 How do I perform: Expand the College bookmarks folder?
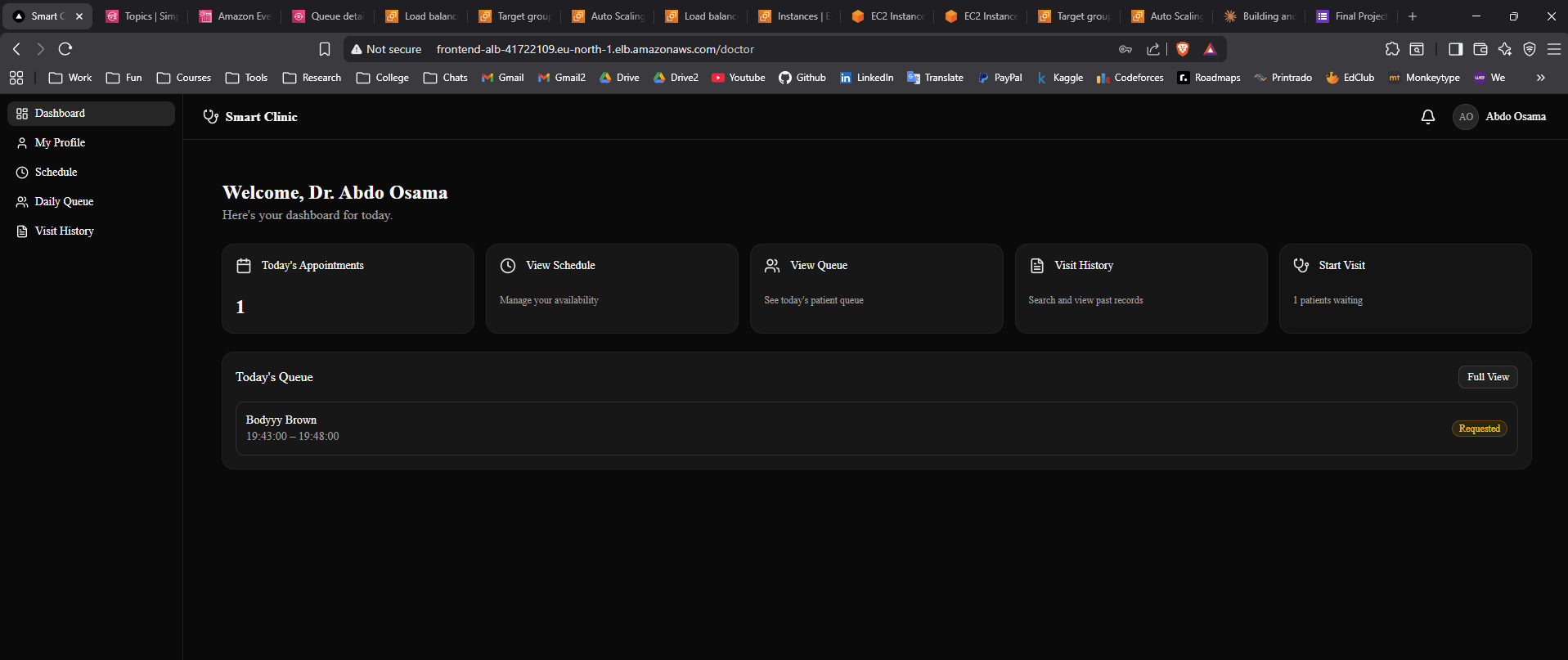(x=383, y=78)
